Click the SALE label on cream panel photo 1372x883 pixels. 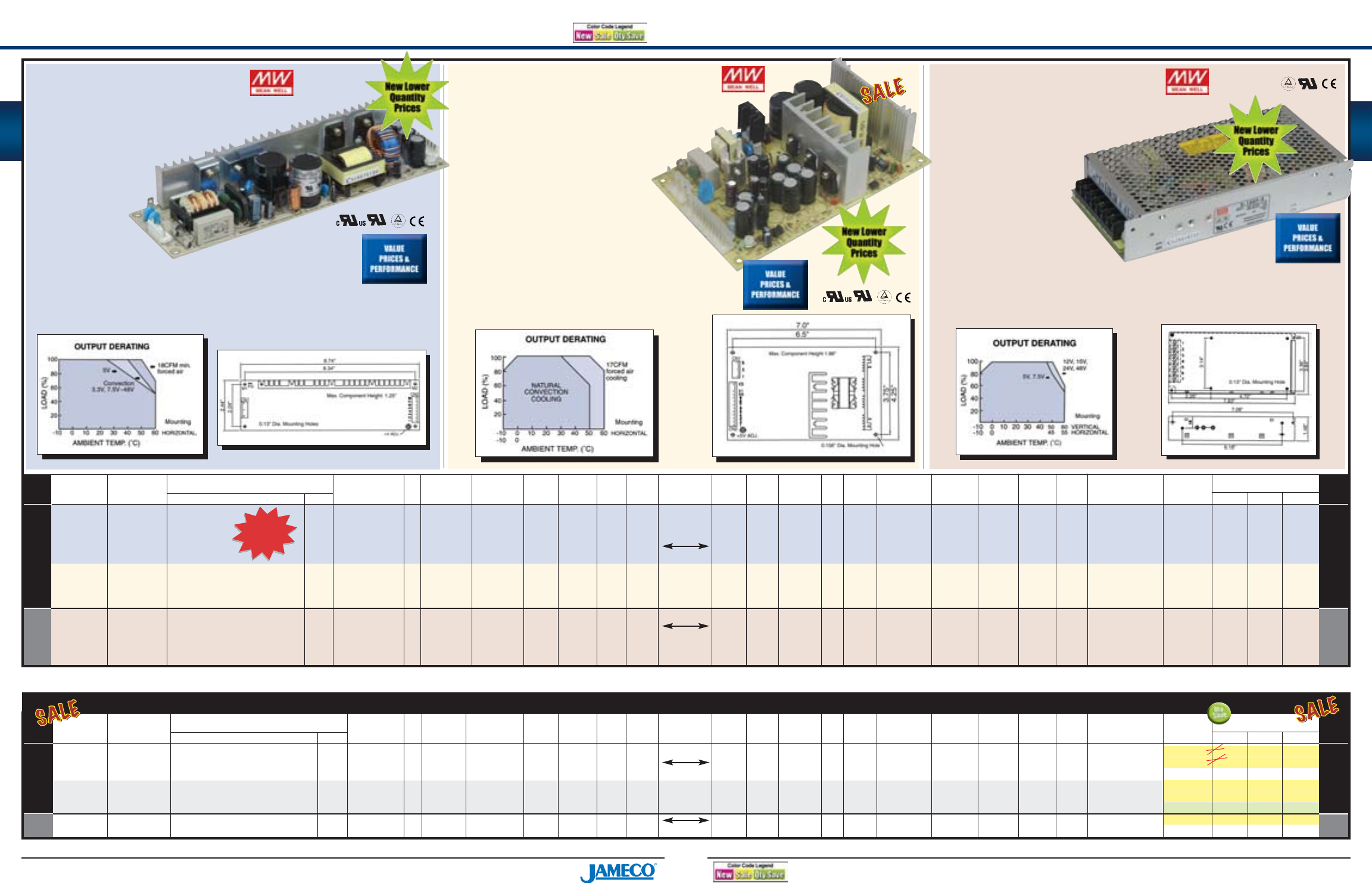pyautogui.click(x=883, y=91)
